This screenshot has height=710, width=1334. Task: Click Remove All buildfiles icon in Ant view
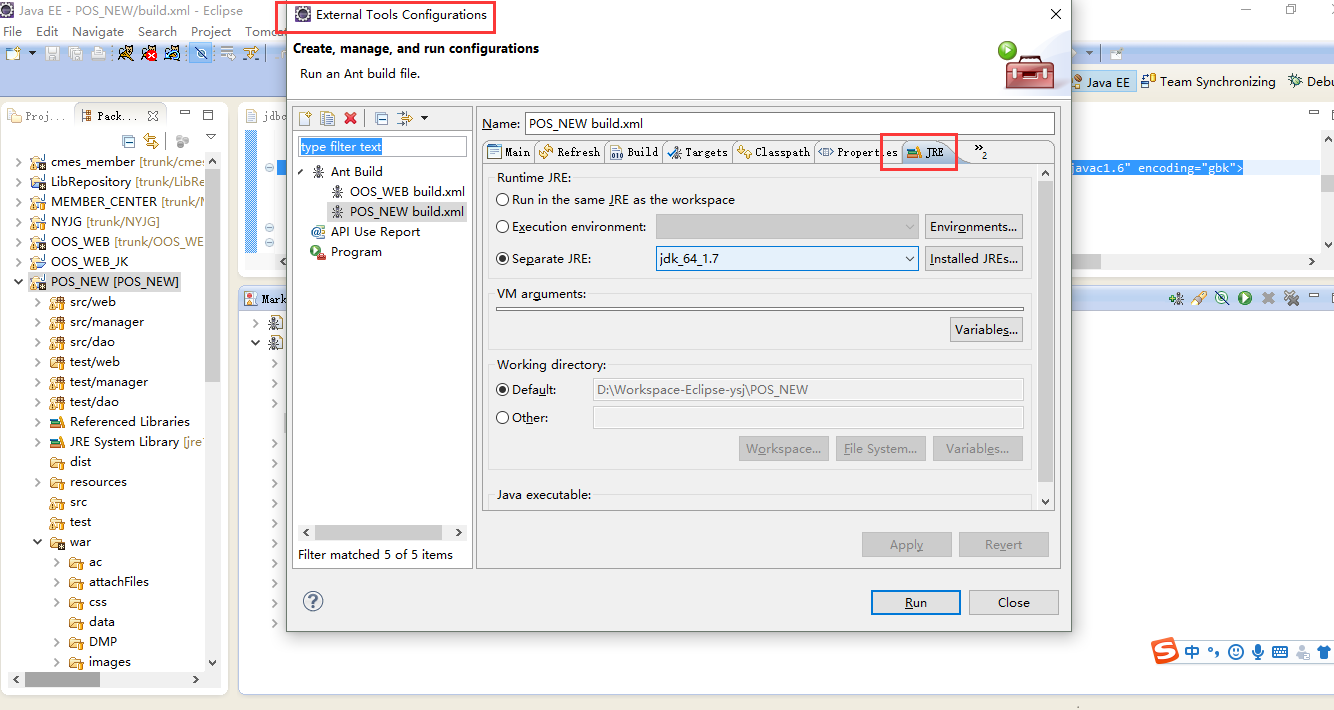[x=1291, y=298]
